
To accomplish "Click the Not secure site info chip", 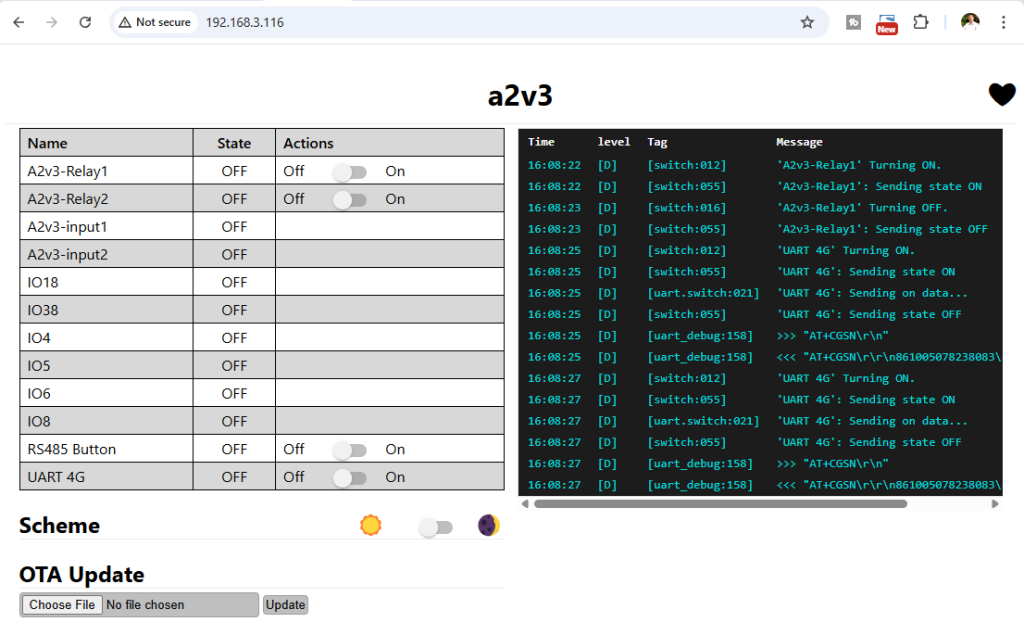I will click(154, 22).
